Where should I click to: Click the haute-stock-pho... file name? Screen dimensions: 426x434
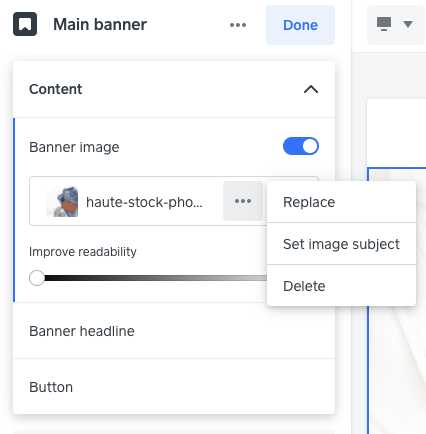pos(144,202)
